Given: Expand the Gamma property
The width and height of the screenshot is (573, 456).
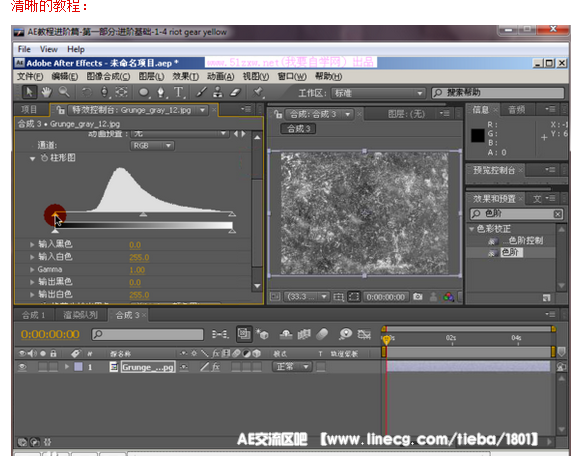Looking at the screenshot, I should tap(32, 270).
